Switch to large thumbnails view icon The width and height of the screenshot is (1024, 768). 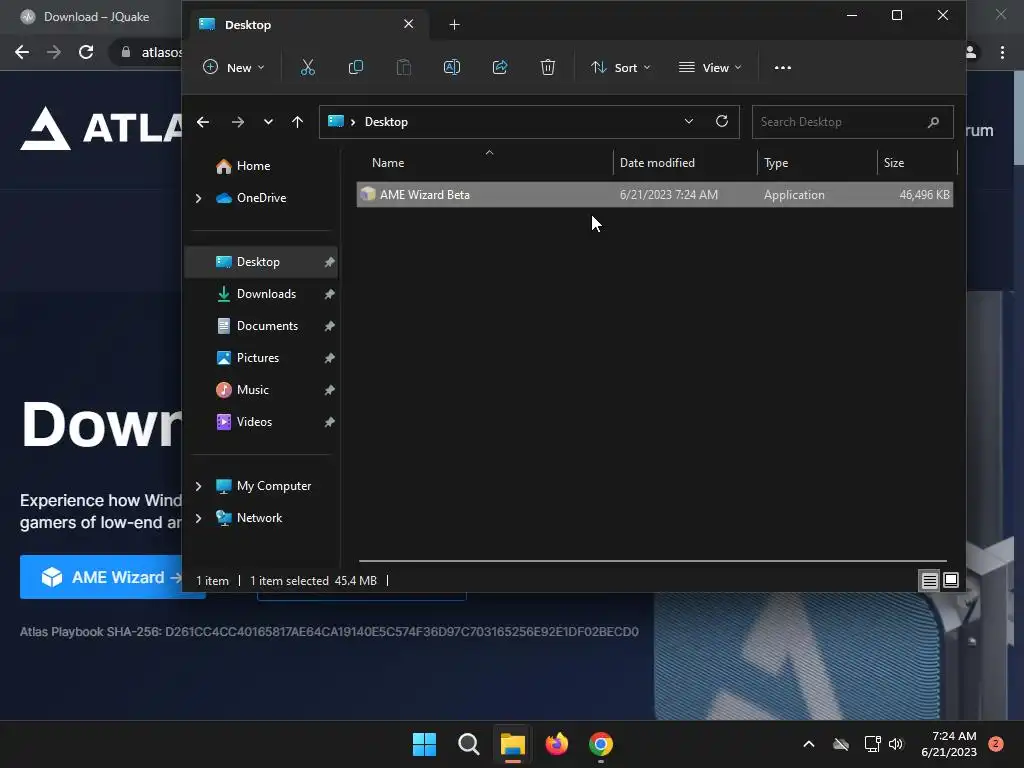point(951,580)
